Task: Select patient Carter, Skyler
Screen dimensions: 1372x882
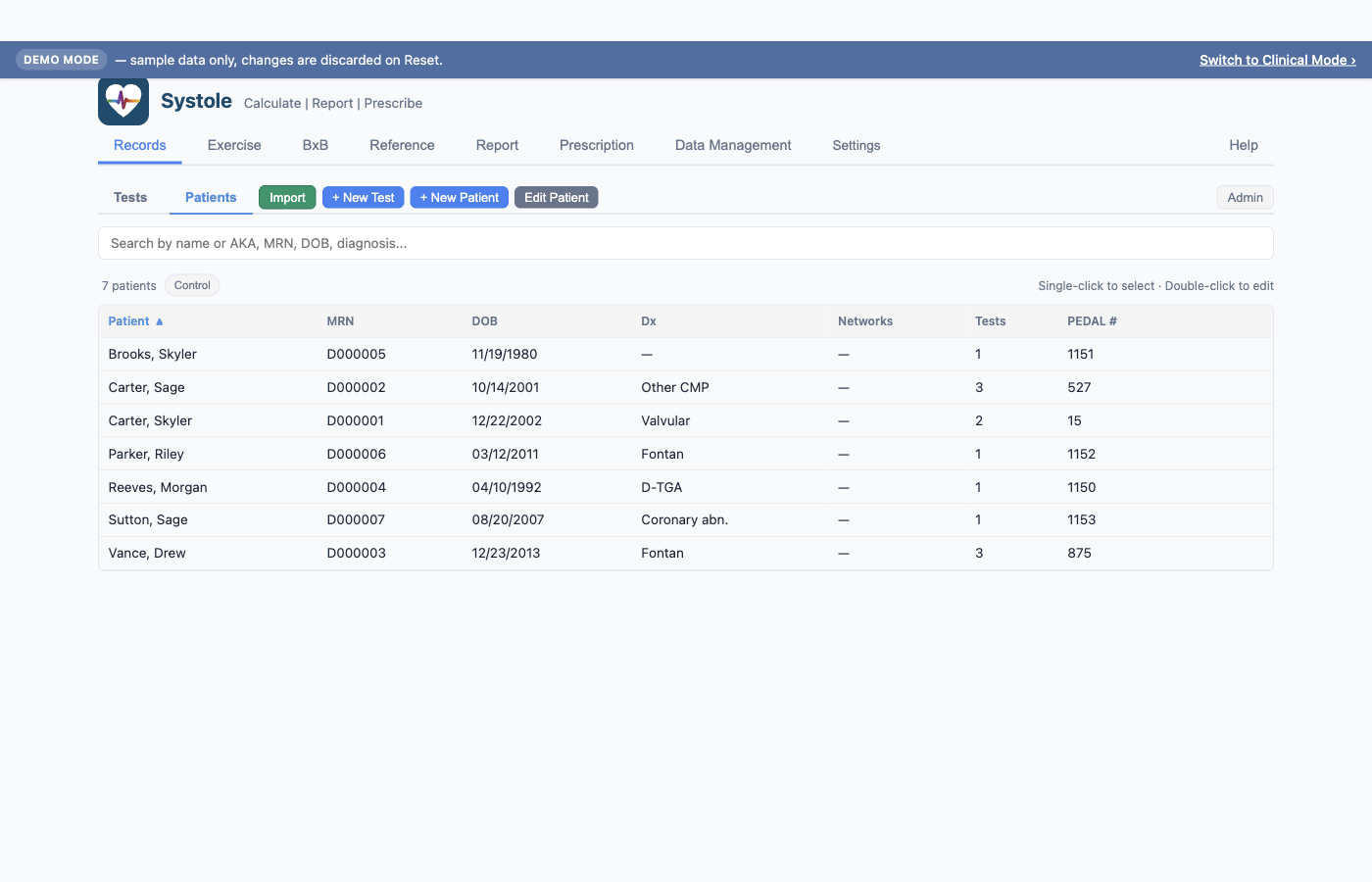Action: [x=686, y=420]
